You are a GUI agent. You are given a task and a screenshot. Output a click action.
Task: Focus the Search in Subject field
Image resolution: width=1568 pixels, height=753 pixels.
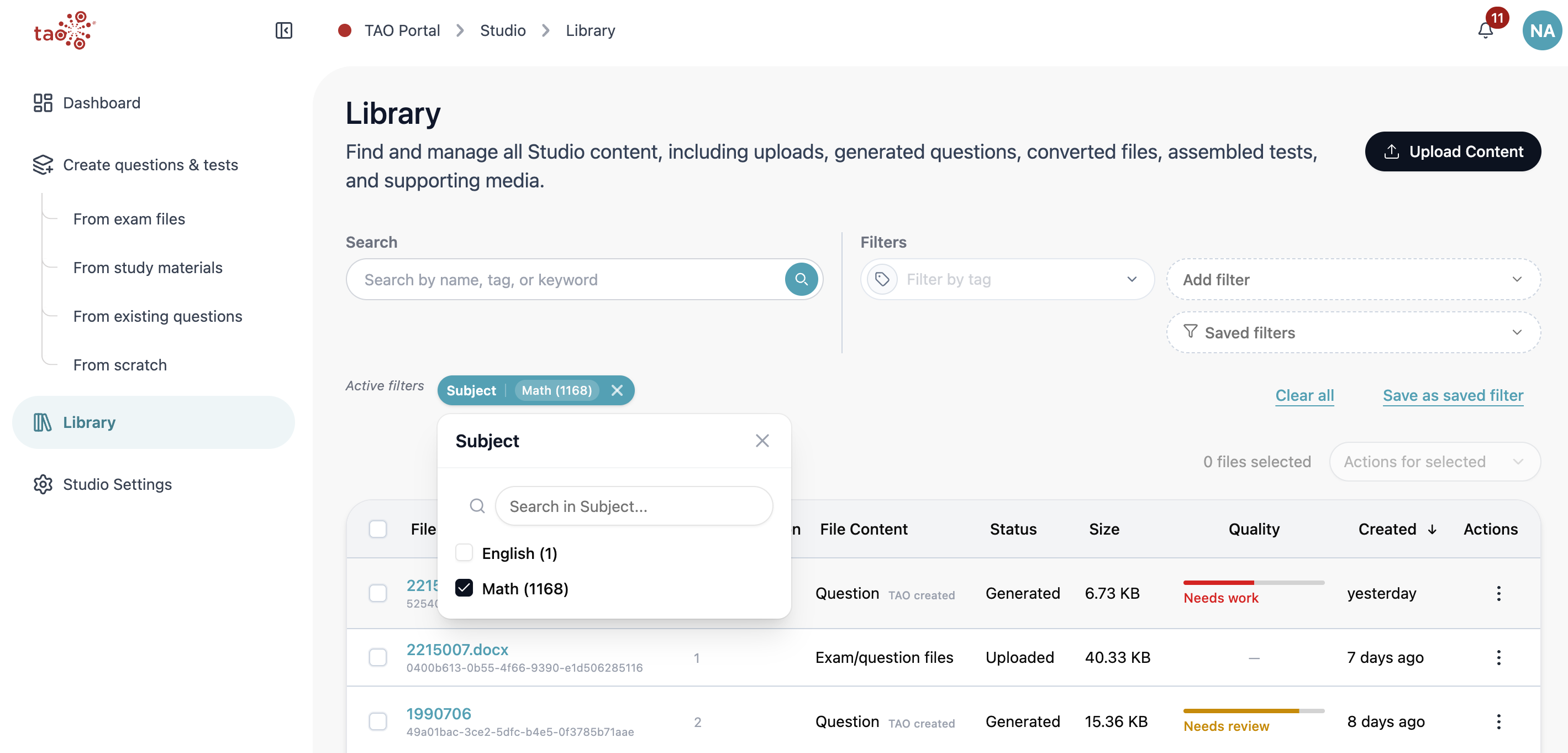click(x=634, y=506)
